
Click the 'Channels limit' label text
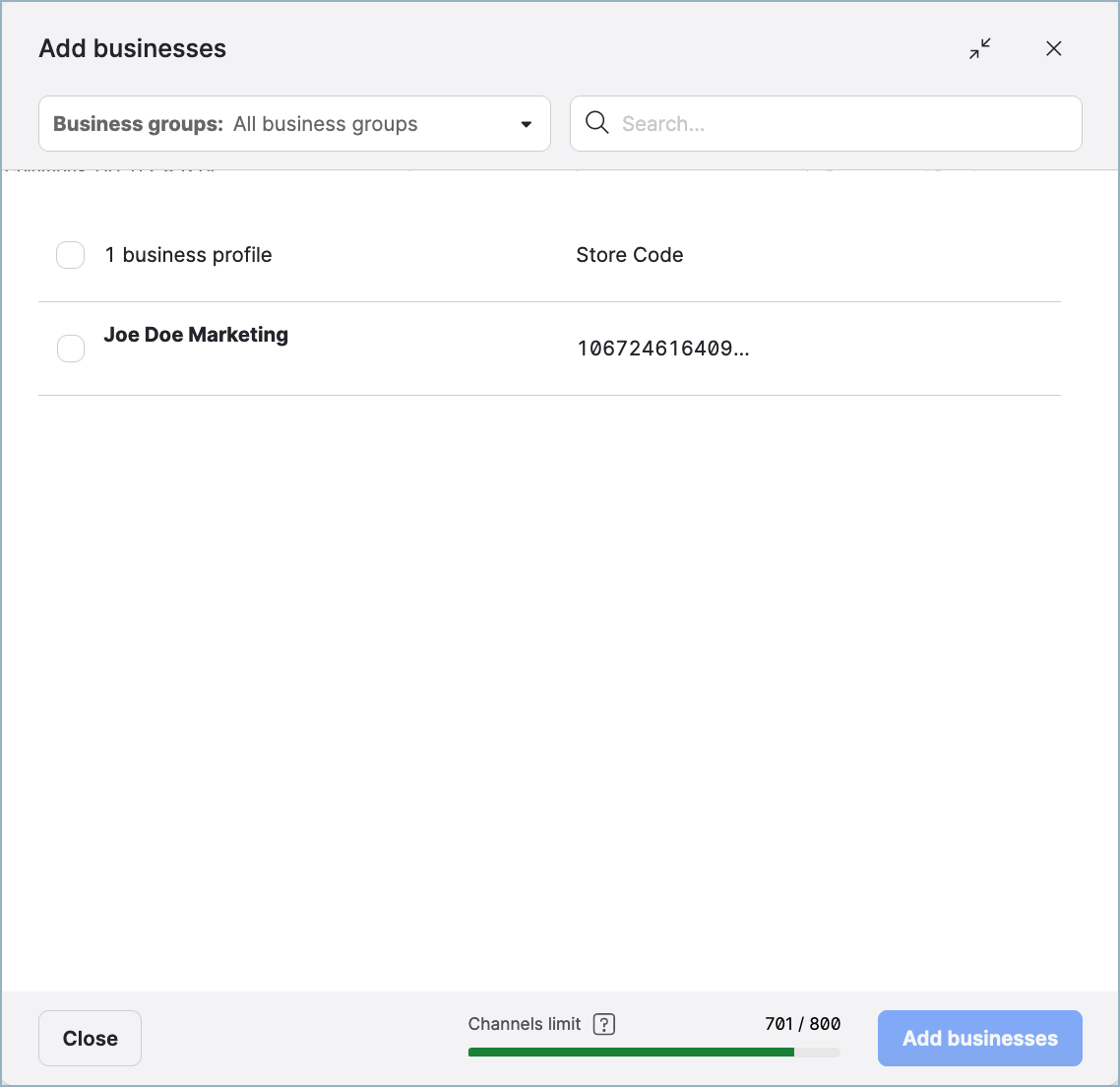pos(525,1024)
